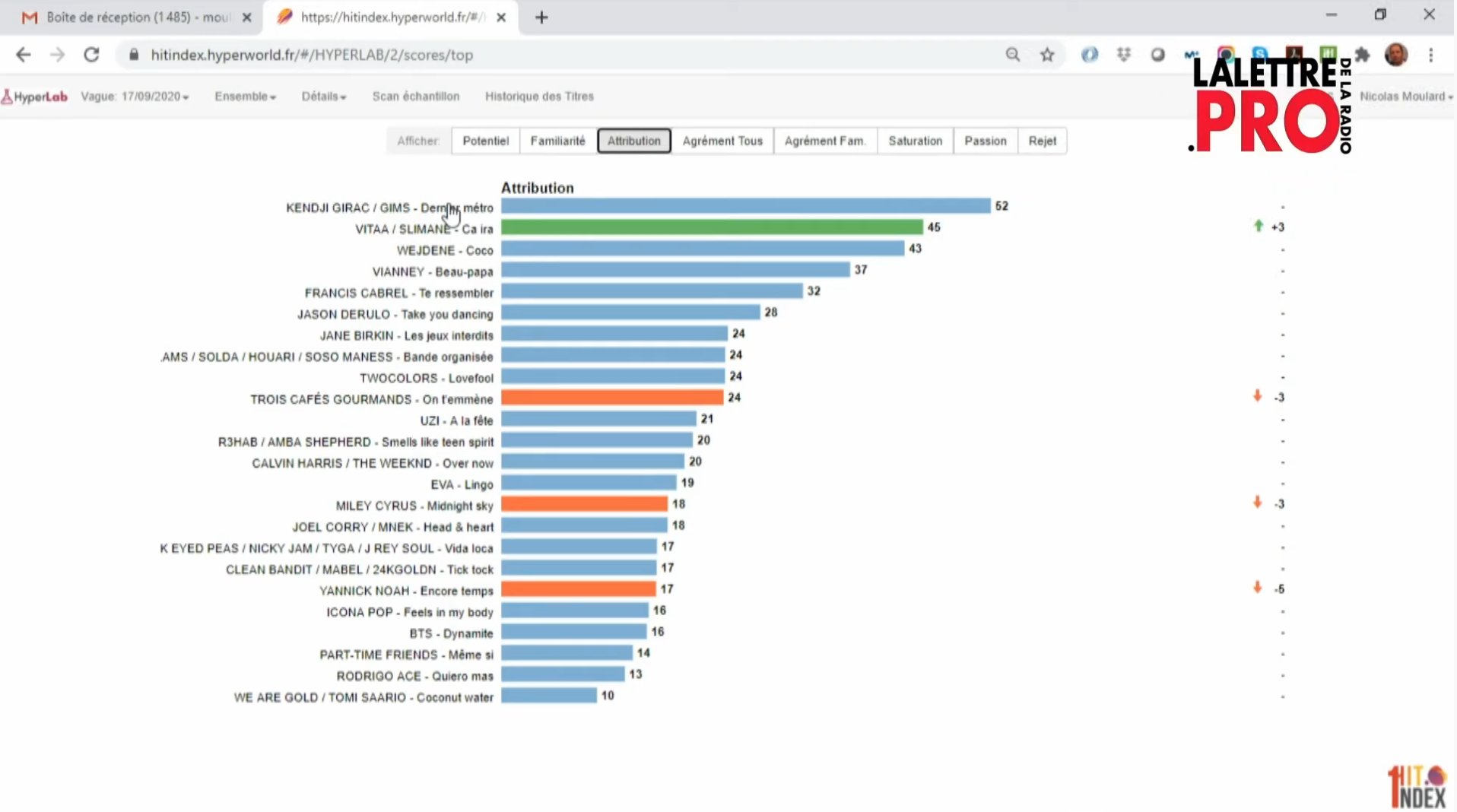Open the browser extensions puzzle icon

[1362, 55]
